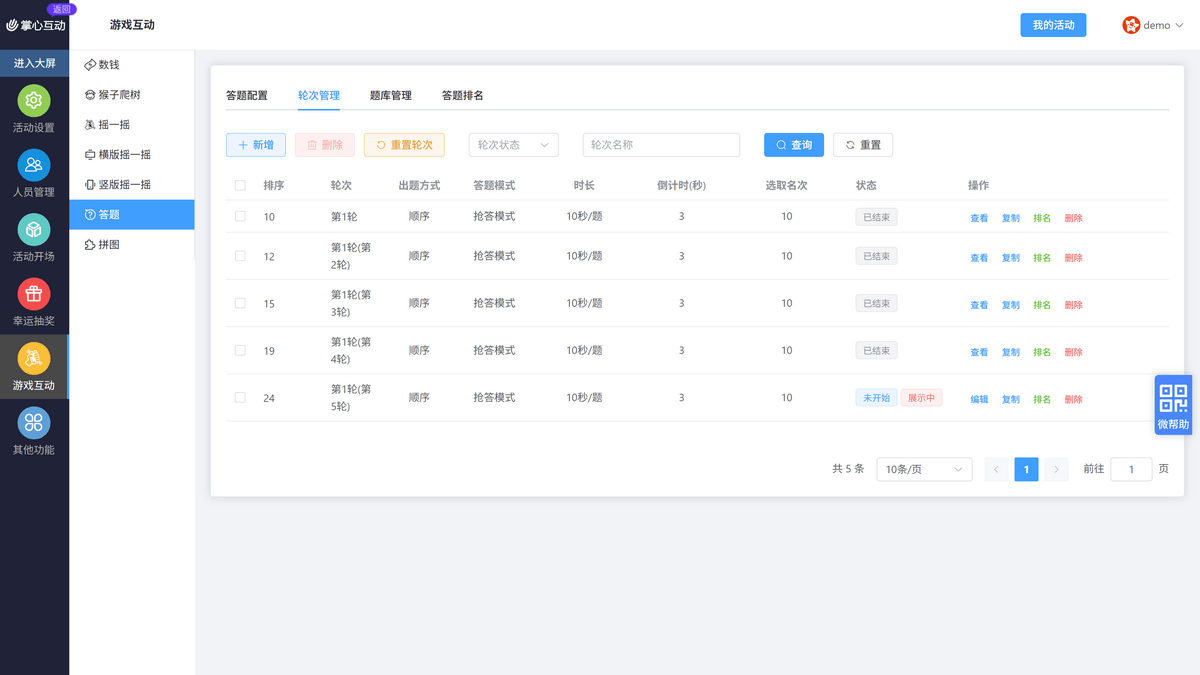This screenshot has height=675, width=1200.
Task: Click 复制 for 第1轮(第5轮) row
Action: [1011, 399]
